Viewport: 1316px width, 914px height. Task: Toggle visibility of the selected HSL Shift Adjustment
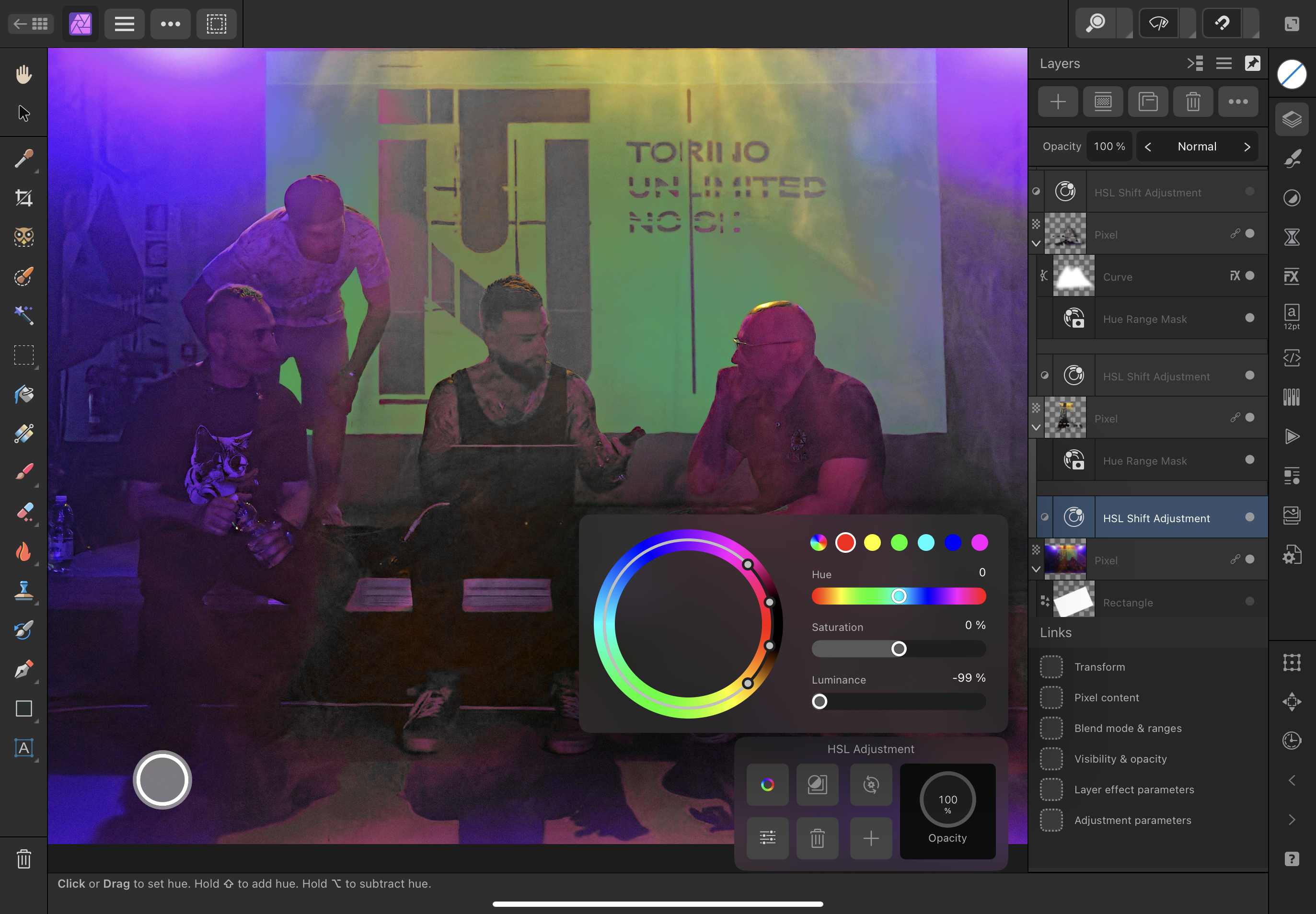(1250, 517)
